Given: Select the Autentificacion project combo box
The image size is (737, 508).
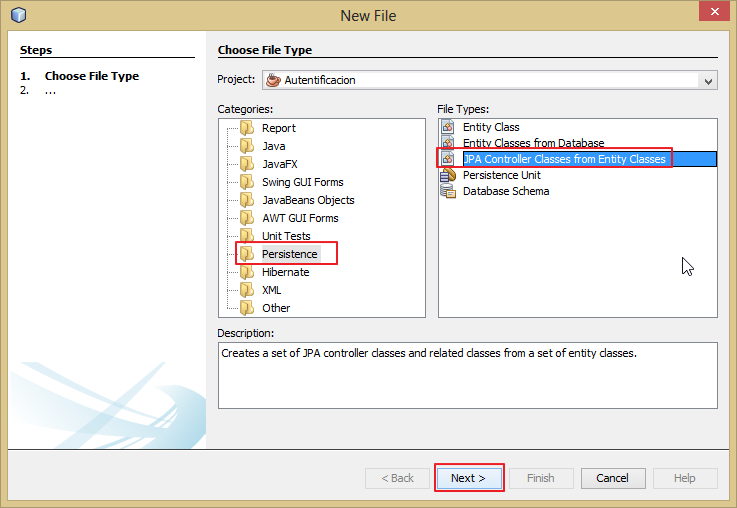Looking at the screenshot, I should coord(490,80).
